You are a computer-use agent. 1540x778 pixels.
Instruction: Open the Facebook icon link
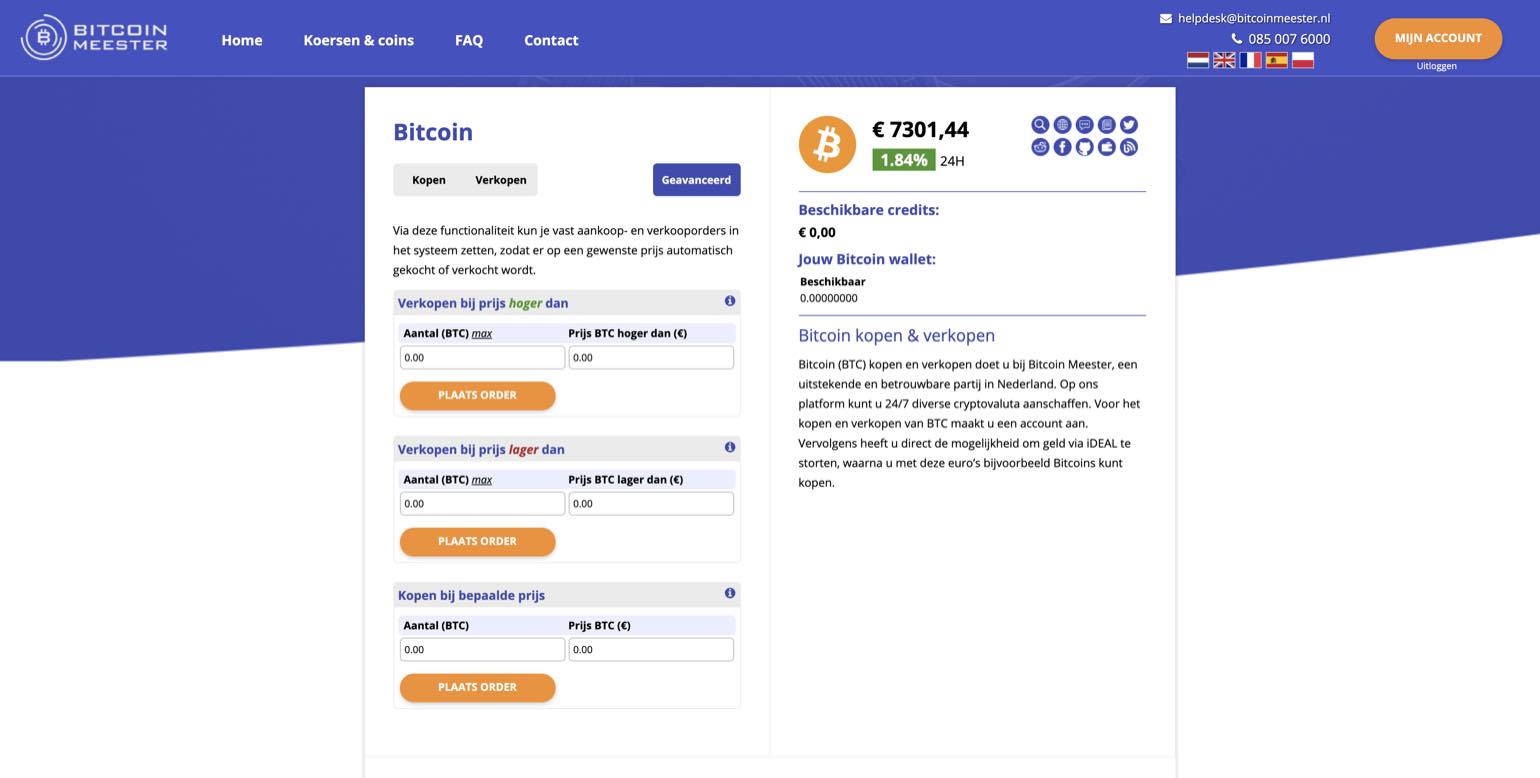tap(1062, 147)
